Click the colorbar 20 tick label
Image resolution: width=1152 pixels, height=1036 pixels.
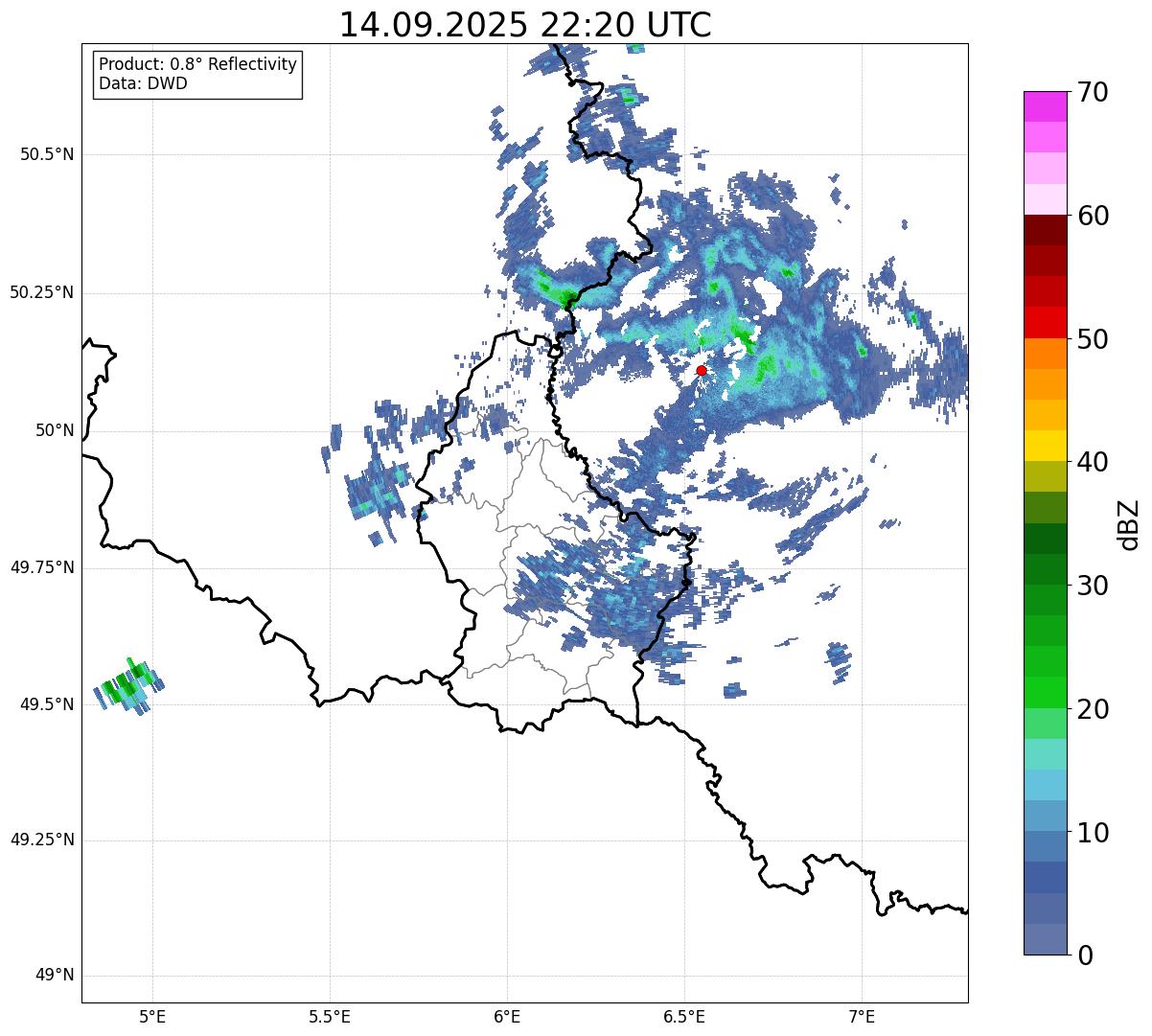tap(1093, 709)
